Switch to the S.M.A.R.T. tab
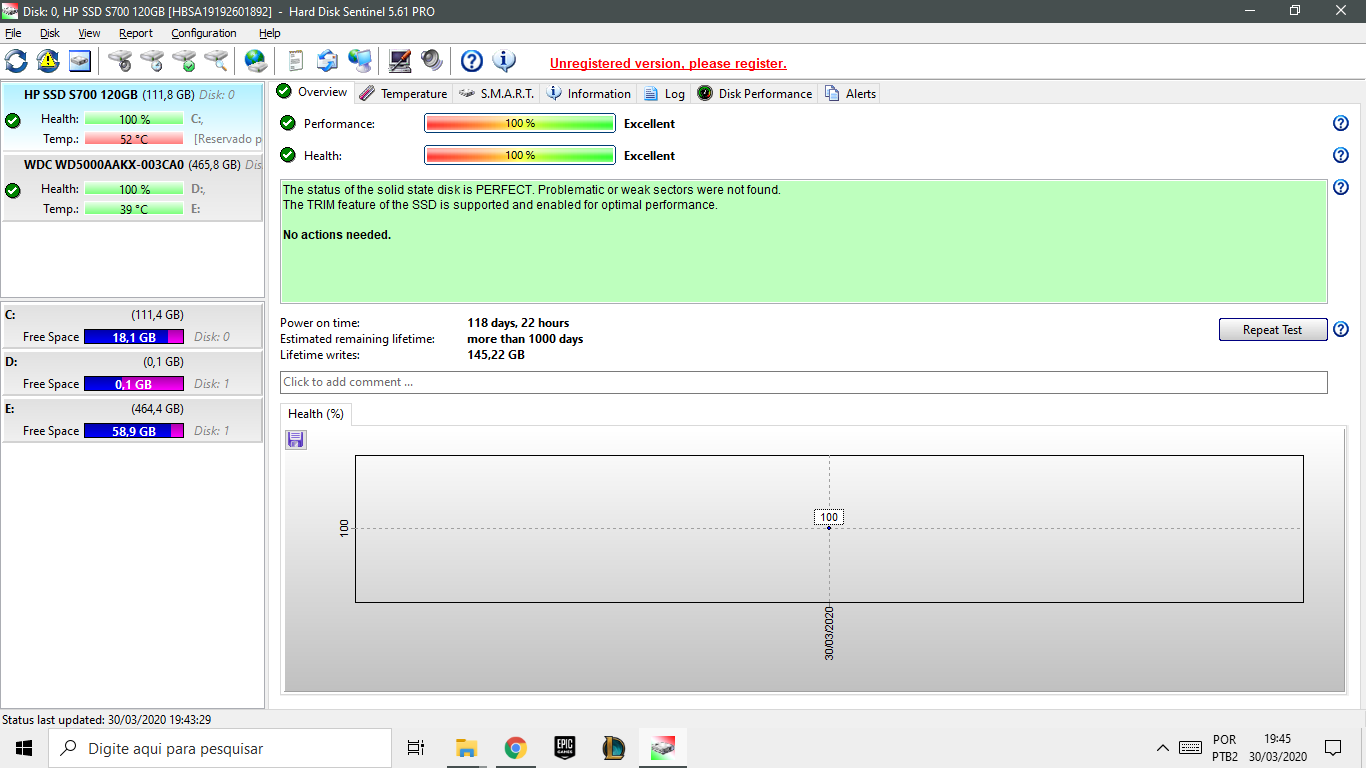 (497, 93)
